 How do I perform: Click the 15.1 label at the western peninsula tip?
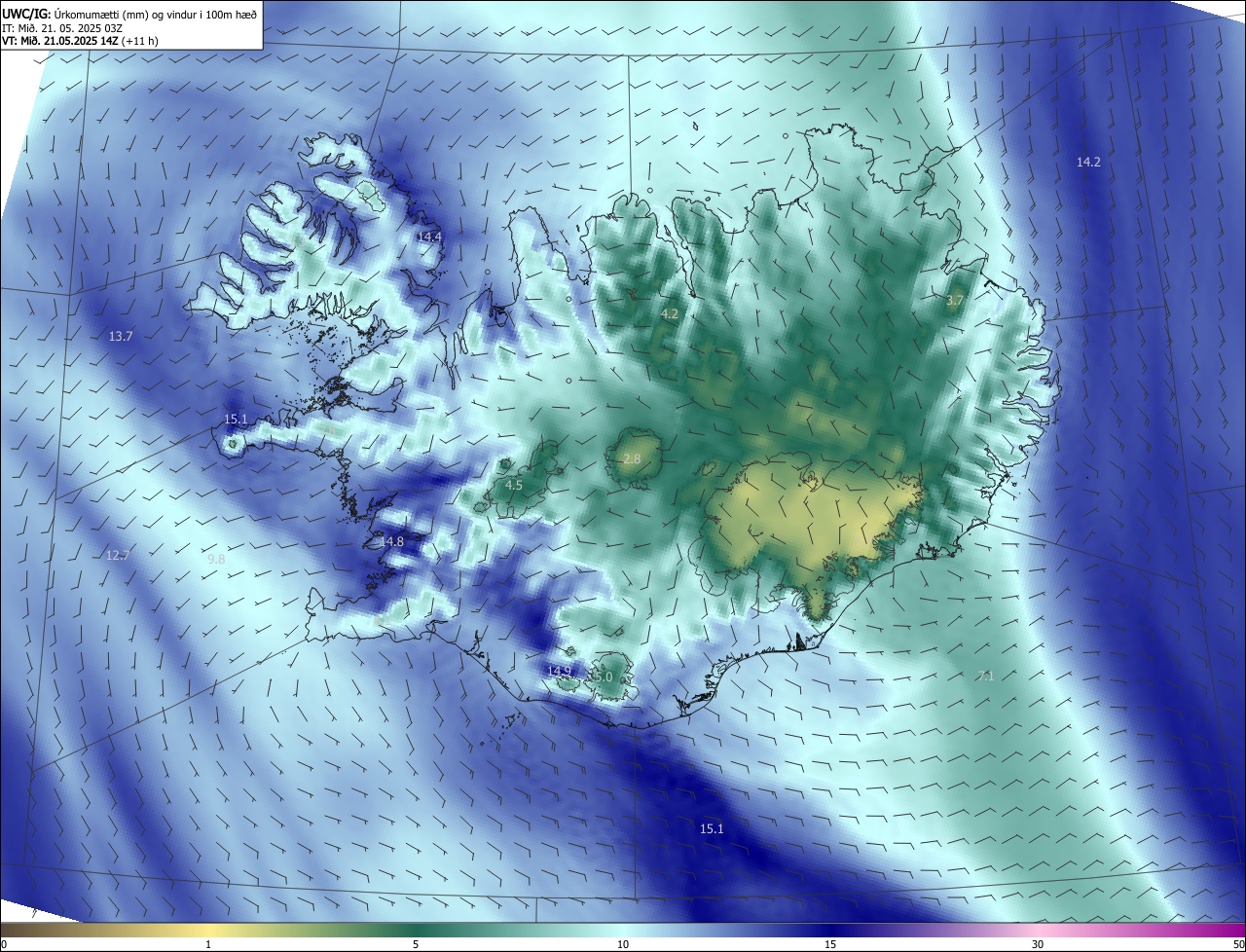(x=236, y=420)
